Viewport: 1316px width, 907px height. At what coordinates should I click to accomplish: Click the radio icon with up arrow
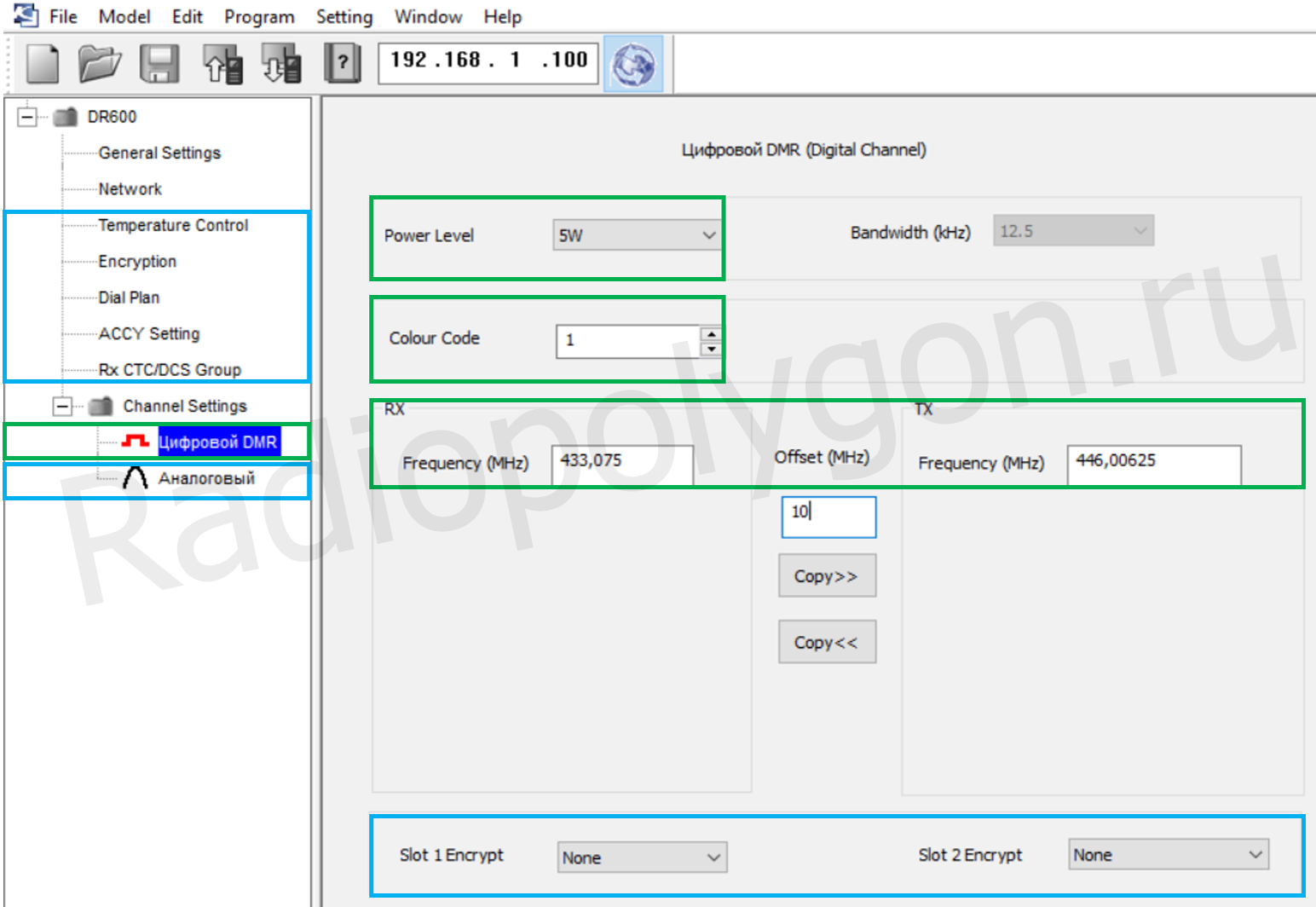222,64
